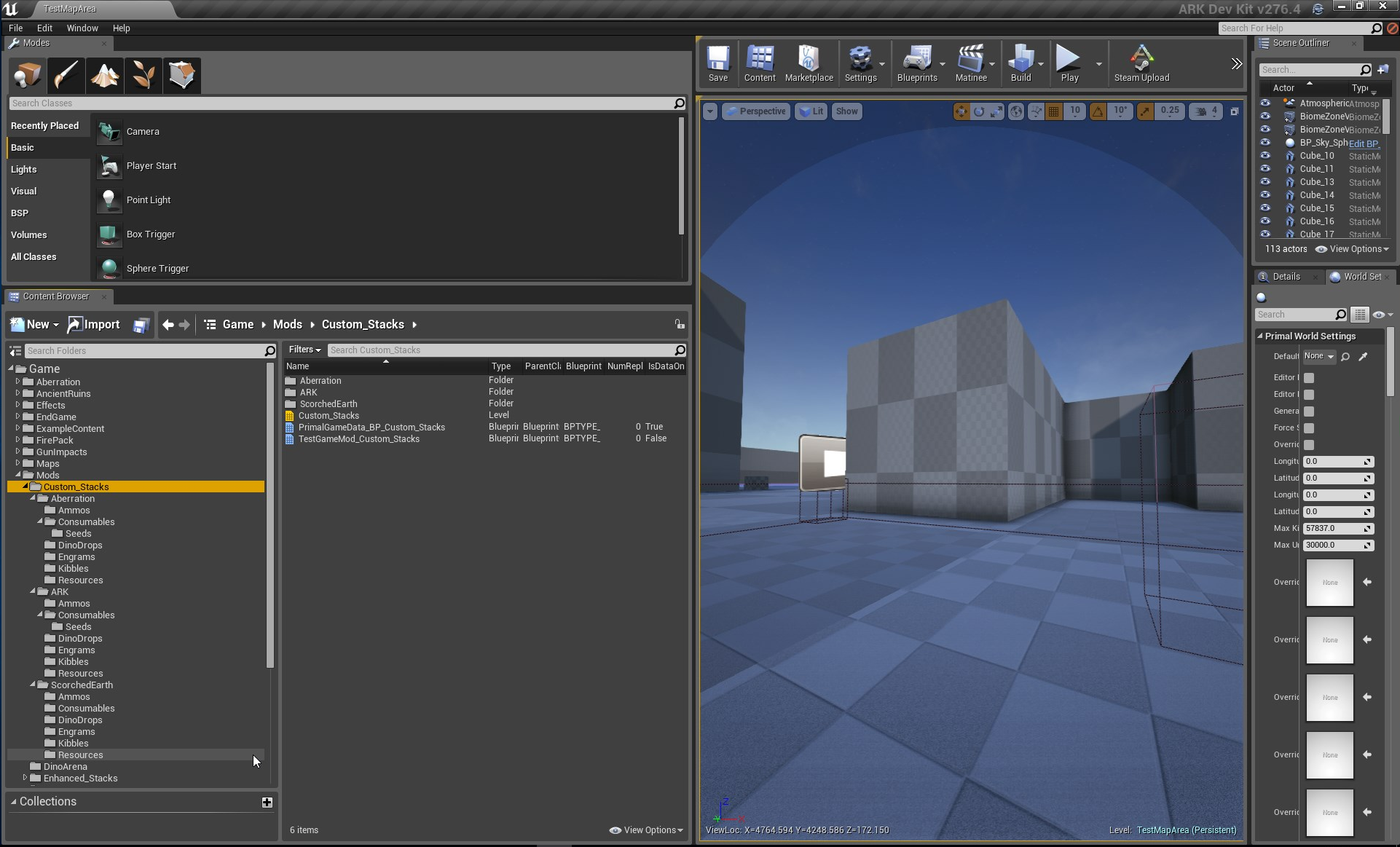Toggle the Force checkbox in World Settings
Viewport: 1400px width, 847px height.
1309,428
